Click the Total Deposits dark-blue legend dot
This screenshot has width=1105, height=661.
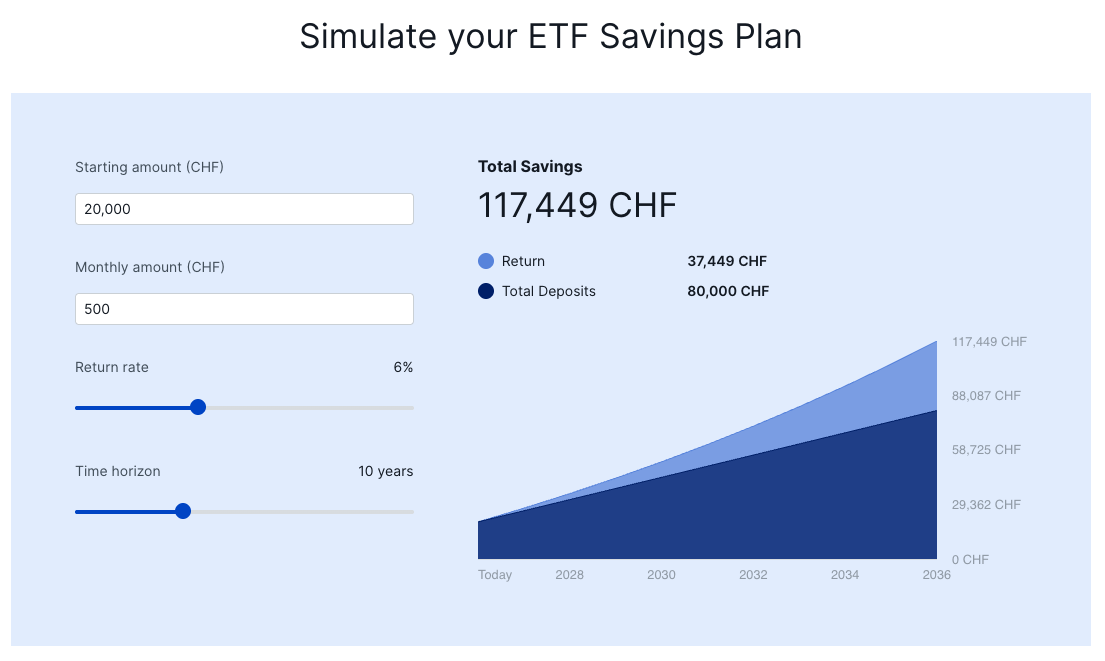486,291
